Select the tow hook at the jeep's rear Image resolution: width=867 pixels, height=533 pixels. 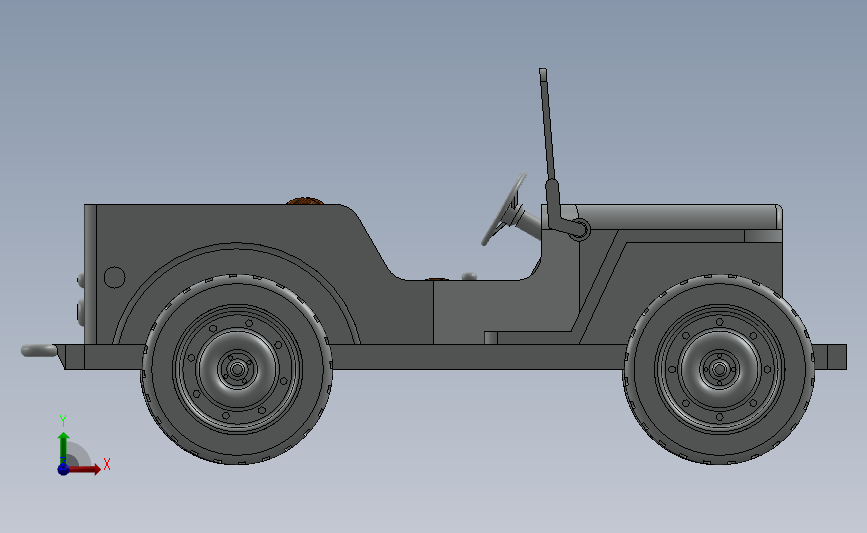(39, 351)
